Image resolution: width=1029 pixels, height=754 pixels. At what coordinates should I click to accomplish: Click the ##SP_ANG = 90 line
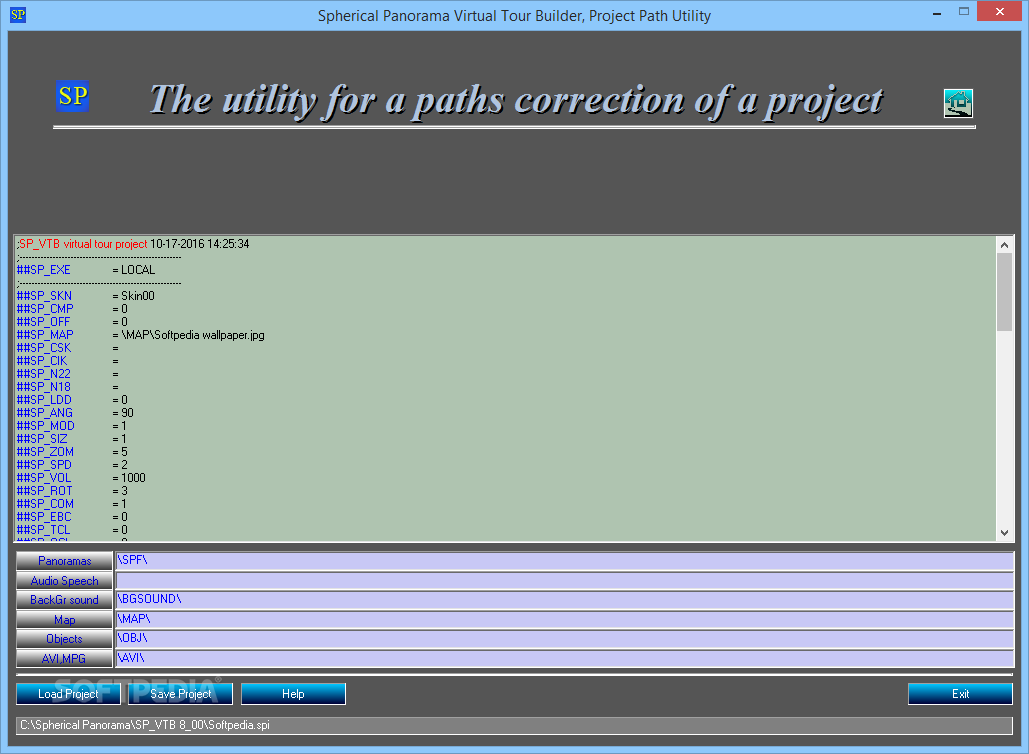(75, 413)
